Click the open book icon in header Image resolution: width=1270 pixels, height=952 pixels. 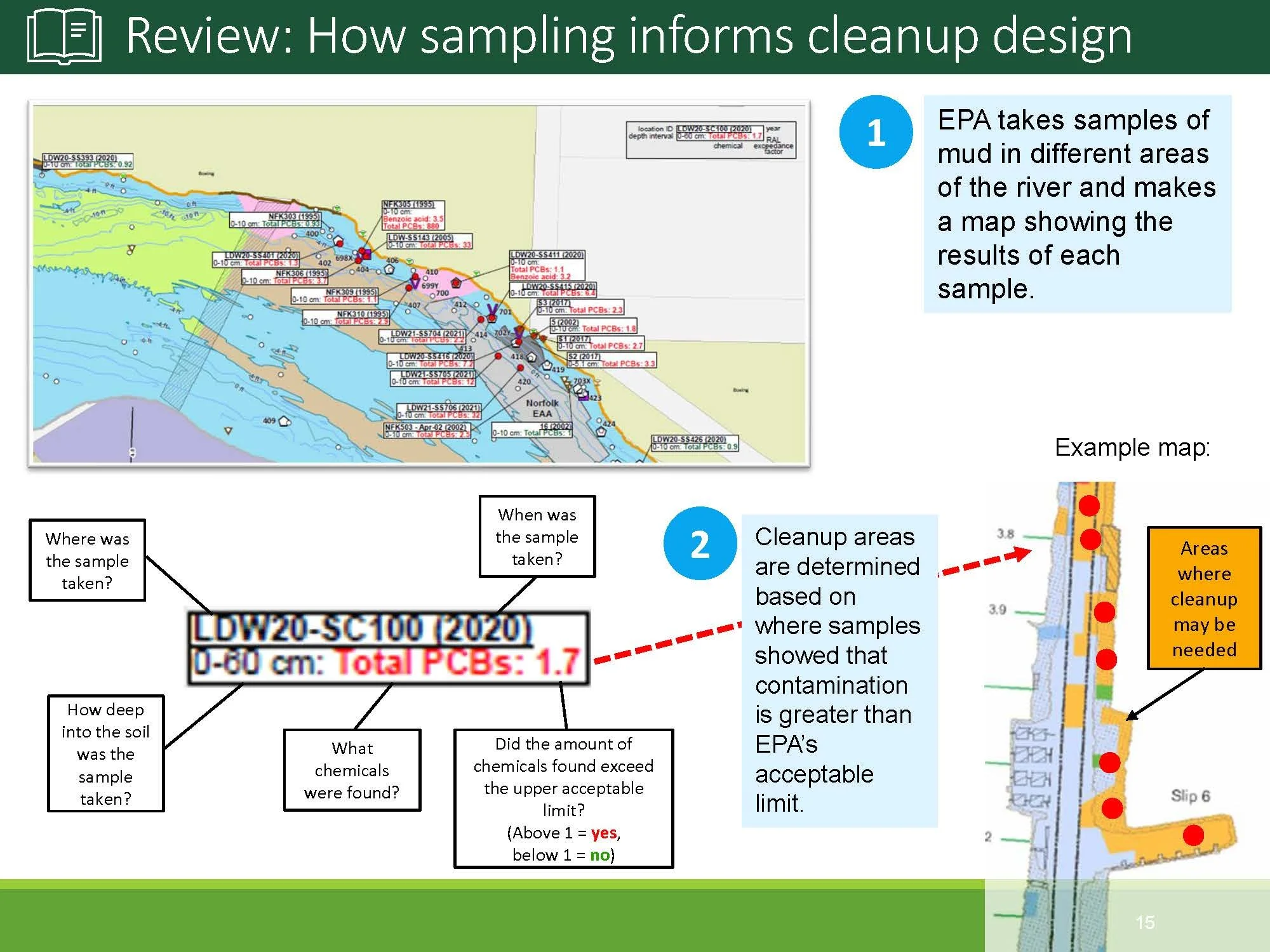pos(64,37)
